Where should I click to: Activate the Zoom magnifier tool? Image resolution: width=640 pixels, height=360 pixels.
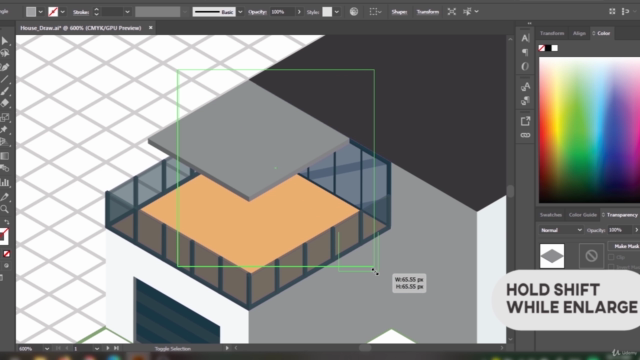click(x=4, y=209)
